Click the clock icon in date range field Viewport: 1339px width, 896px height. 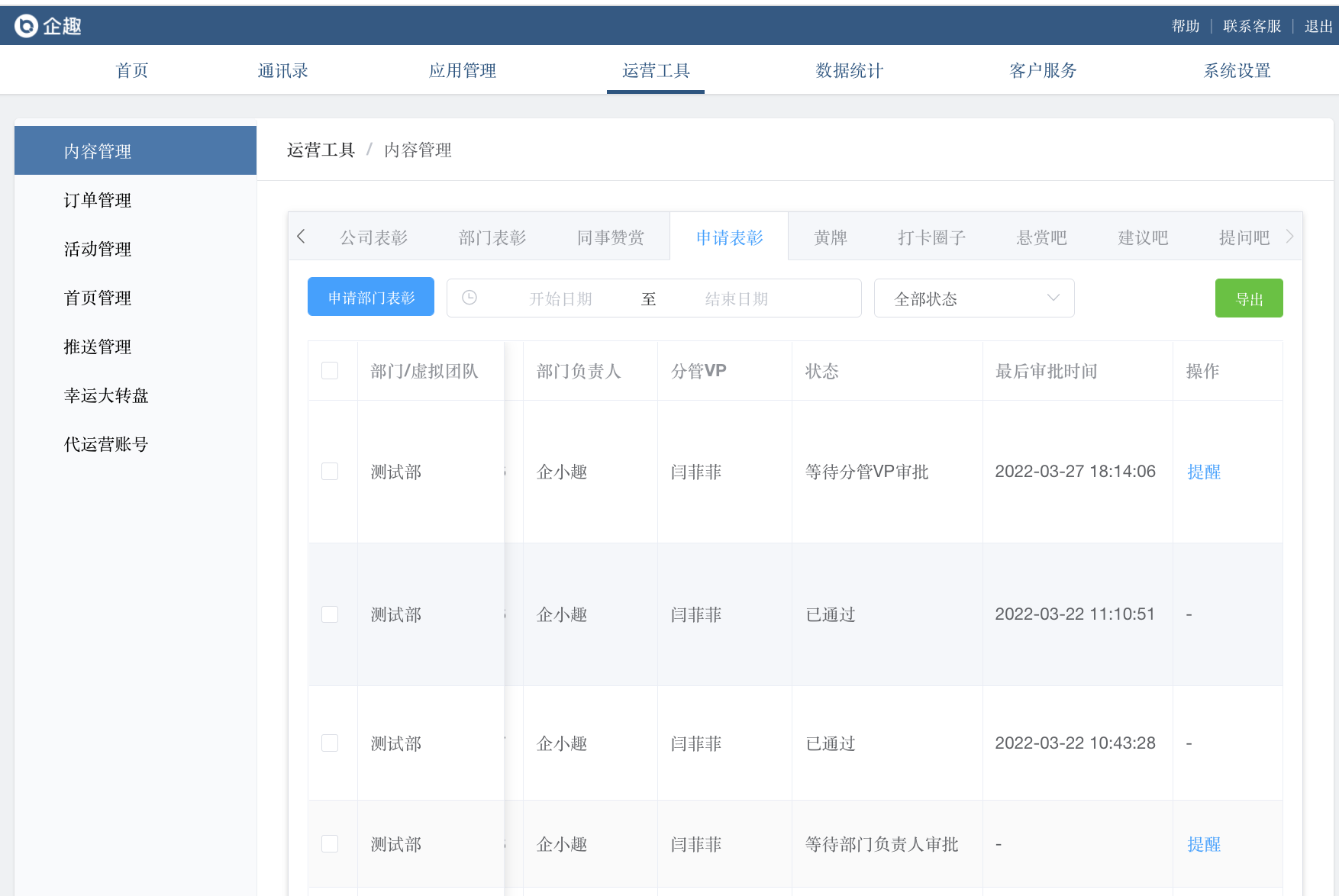click(469, 298)
